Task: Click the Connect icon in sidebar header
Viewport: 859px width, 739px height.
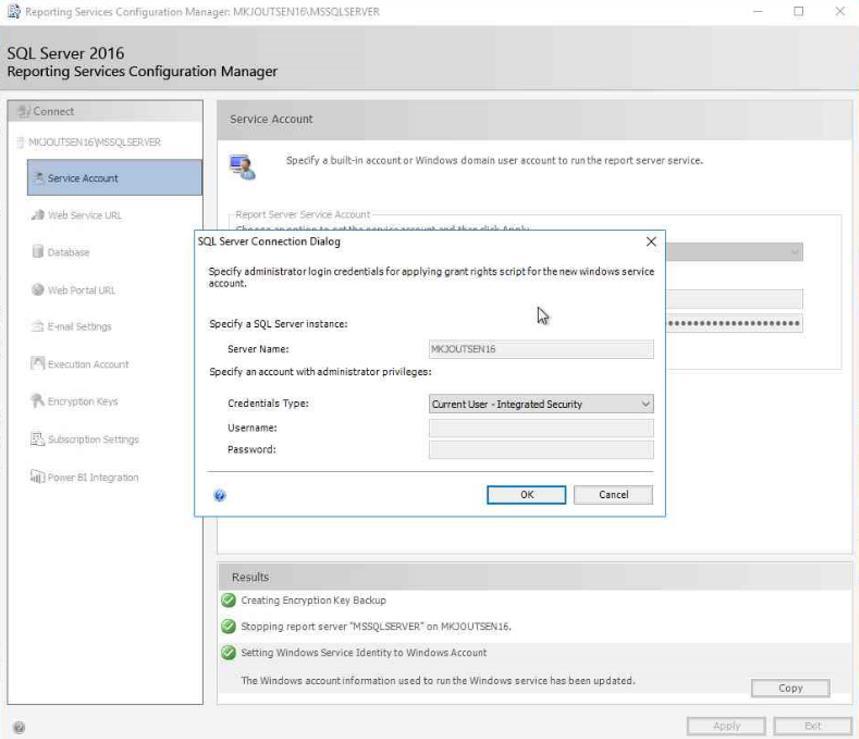Action: coord(24,111)
